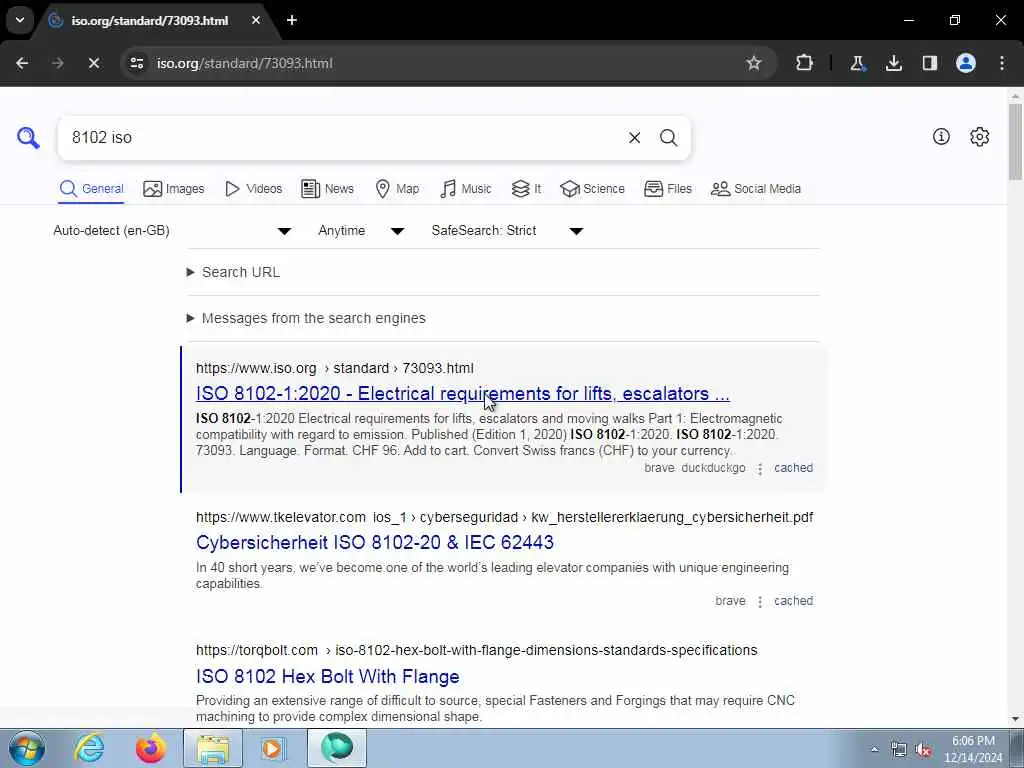
Task: Open the user profile avatar
Action: 966,63
